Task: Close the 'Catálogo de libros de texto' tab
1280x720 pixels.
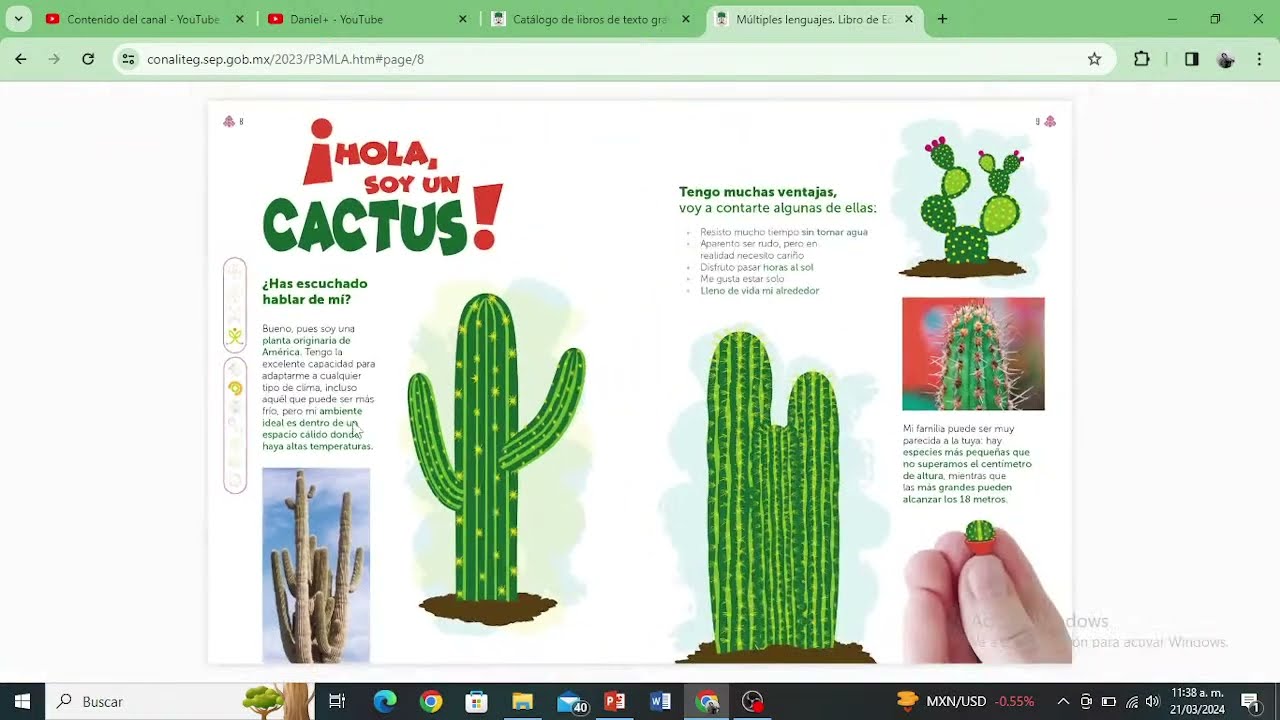Action: pyautogui.click(x=685, y=19)
